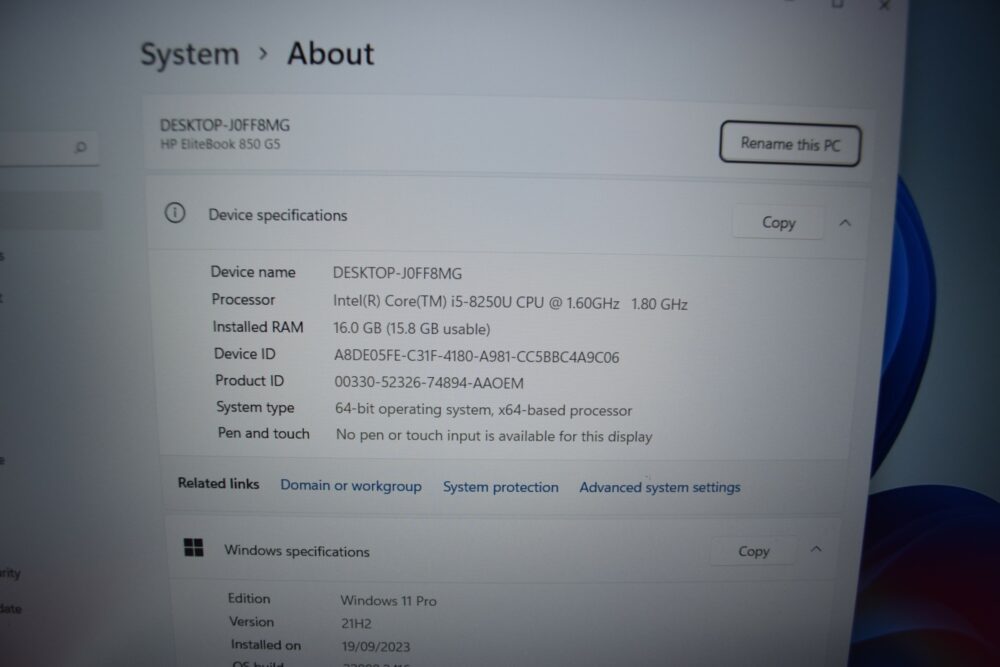Screen dimensions: 1000x667
Task: Click the Windows logo icon beside Windows specifications
Action: click(x=193, y=547)
